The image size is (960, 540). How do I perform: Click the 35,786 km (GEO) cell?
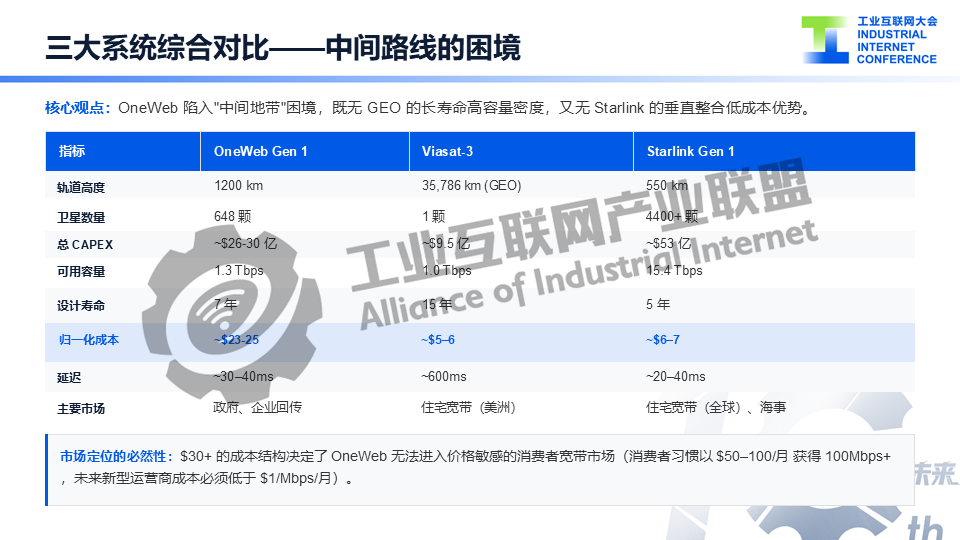point(471,186)
